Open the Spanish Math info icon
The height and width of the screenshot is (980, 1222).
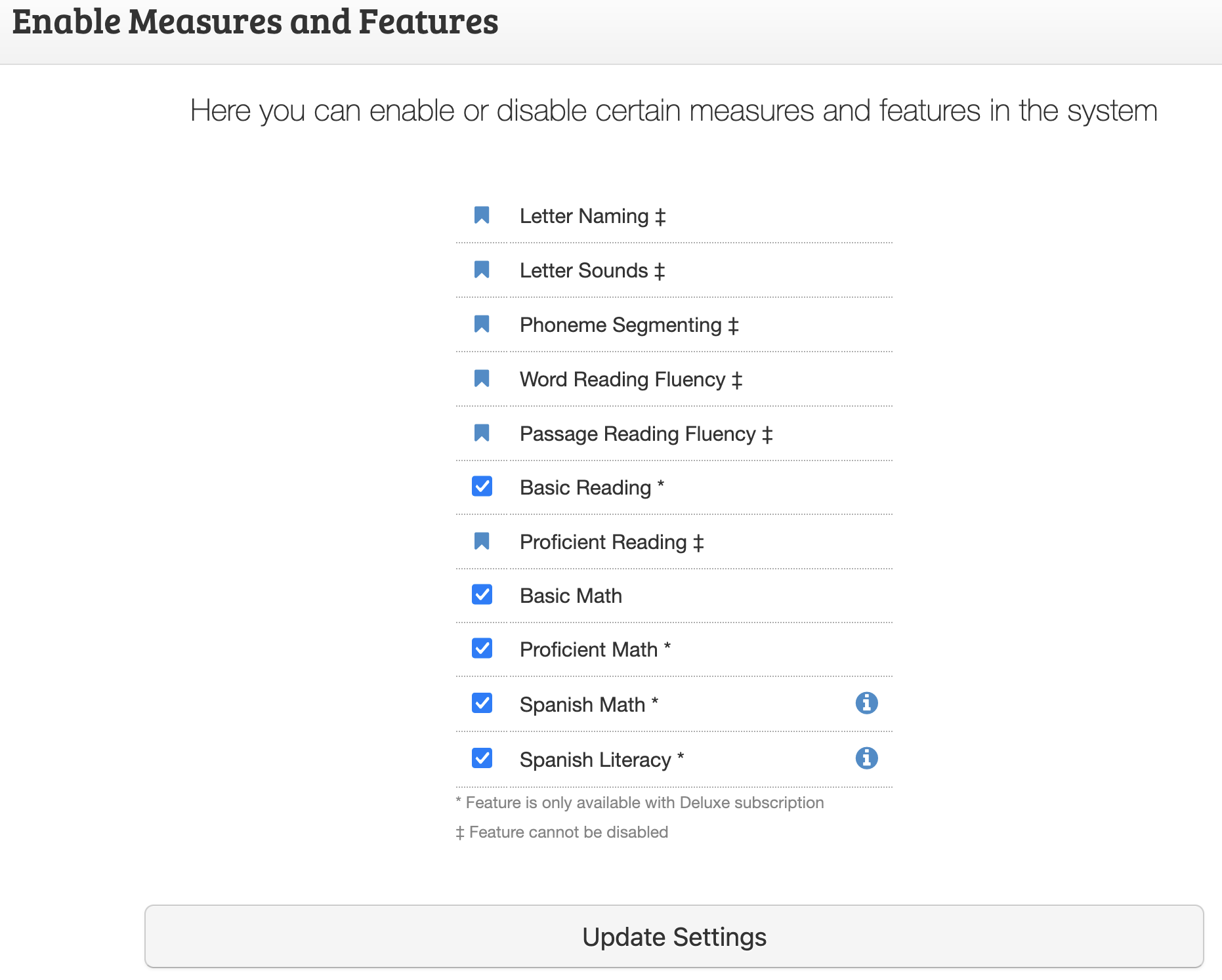866,703
